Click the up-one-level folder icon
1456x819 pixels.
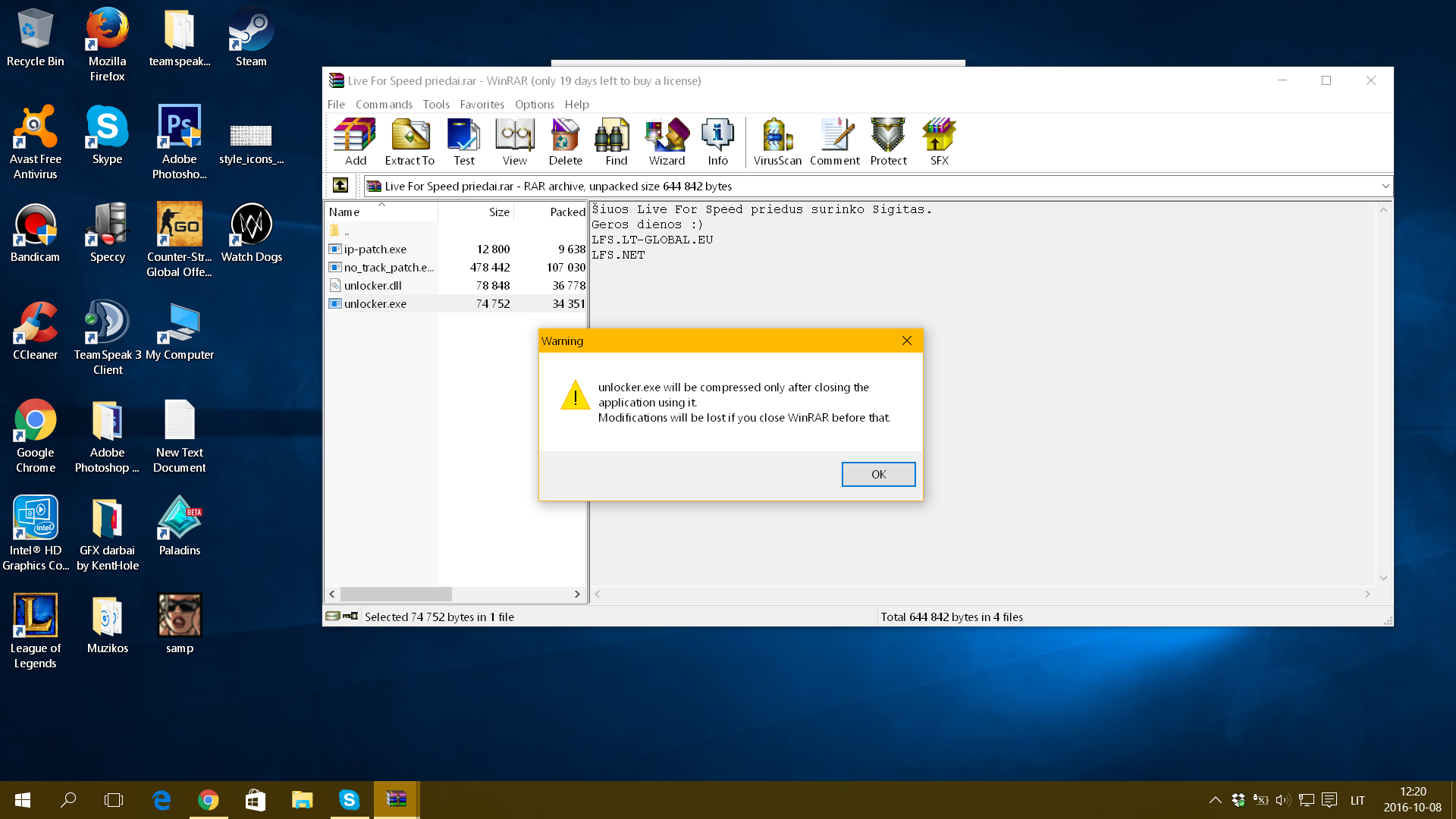click(x=340, y=185)
